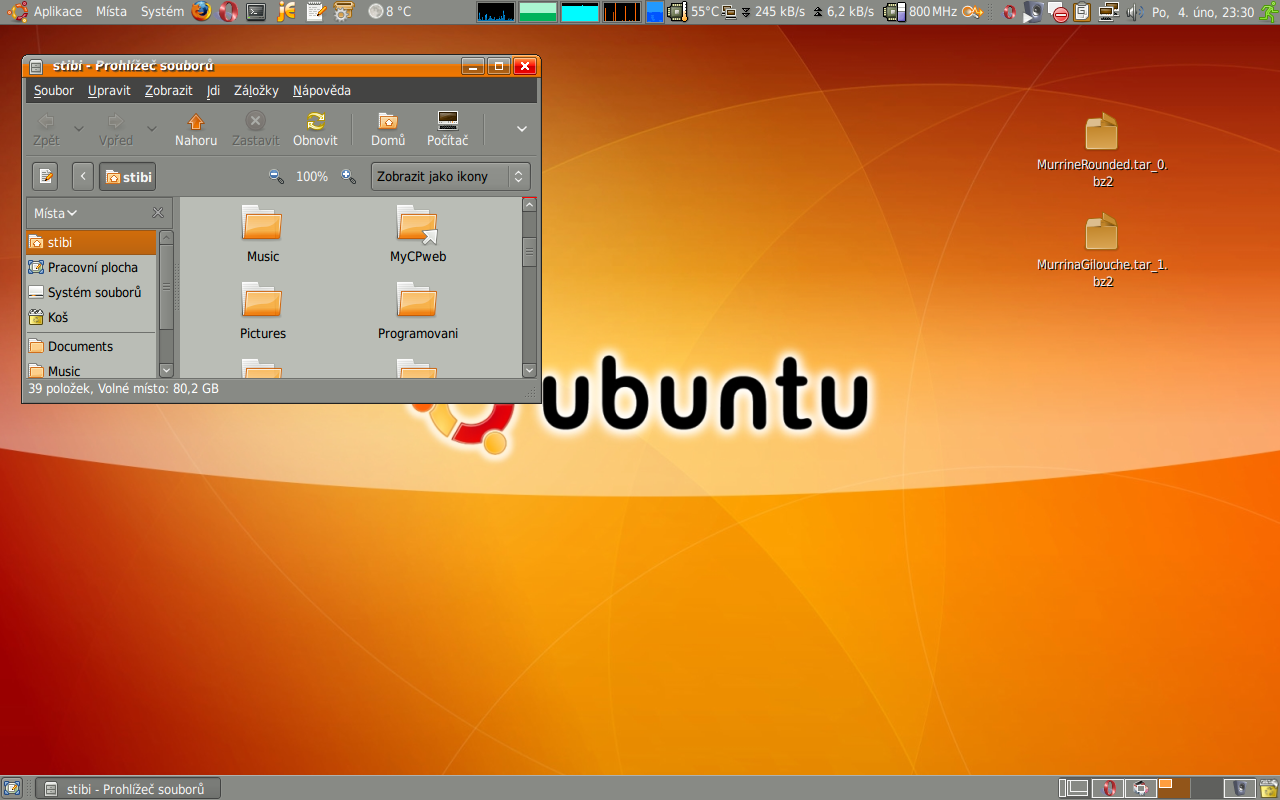The width and height of the screenshot is (1280, 800).
Task: Launch Firefox from the top panel
Action: tap(202, 12)
